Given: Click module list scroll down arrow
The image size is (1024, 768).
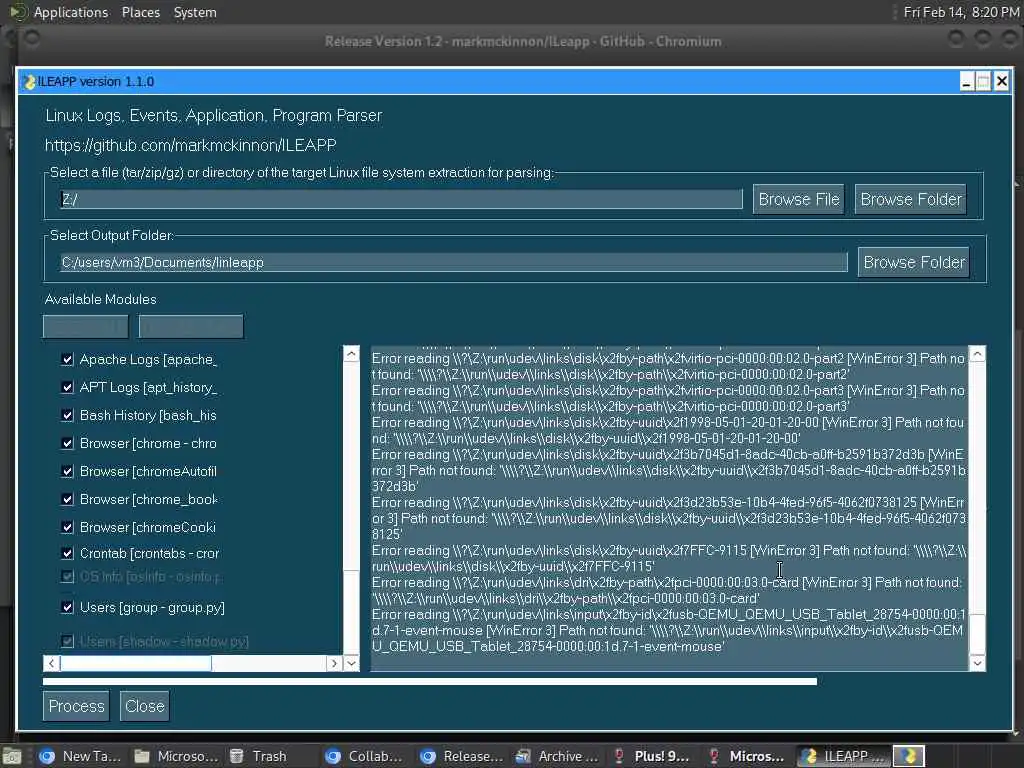Looking at the screenshot, I should (351, 664).
